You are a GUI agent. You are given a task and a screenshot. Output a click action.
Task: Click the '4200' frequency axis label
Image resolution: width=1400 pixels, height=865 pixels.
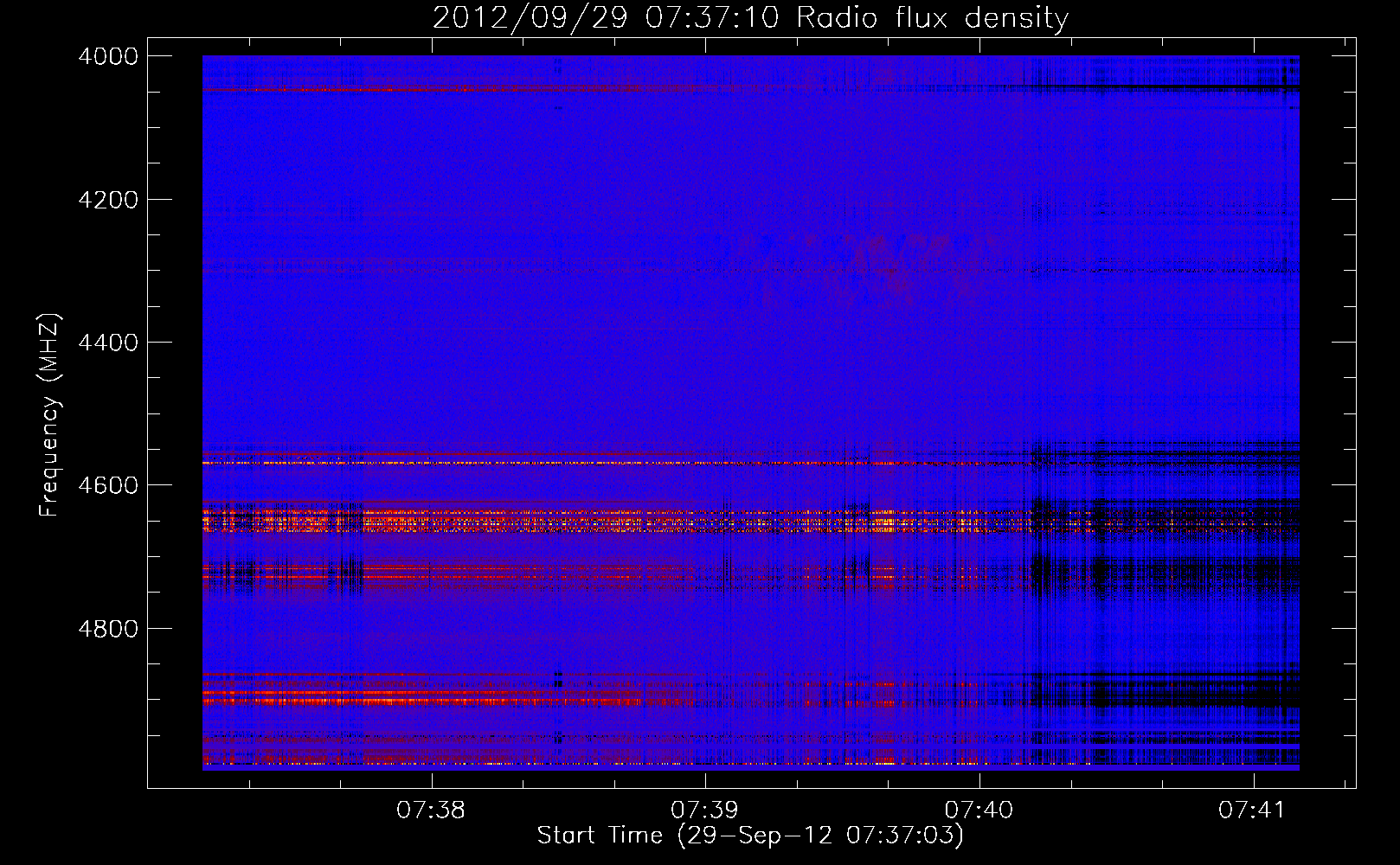[x=108, y=200]
